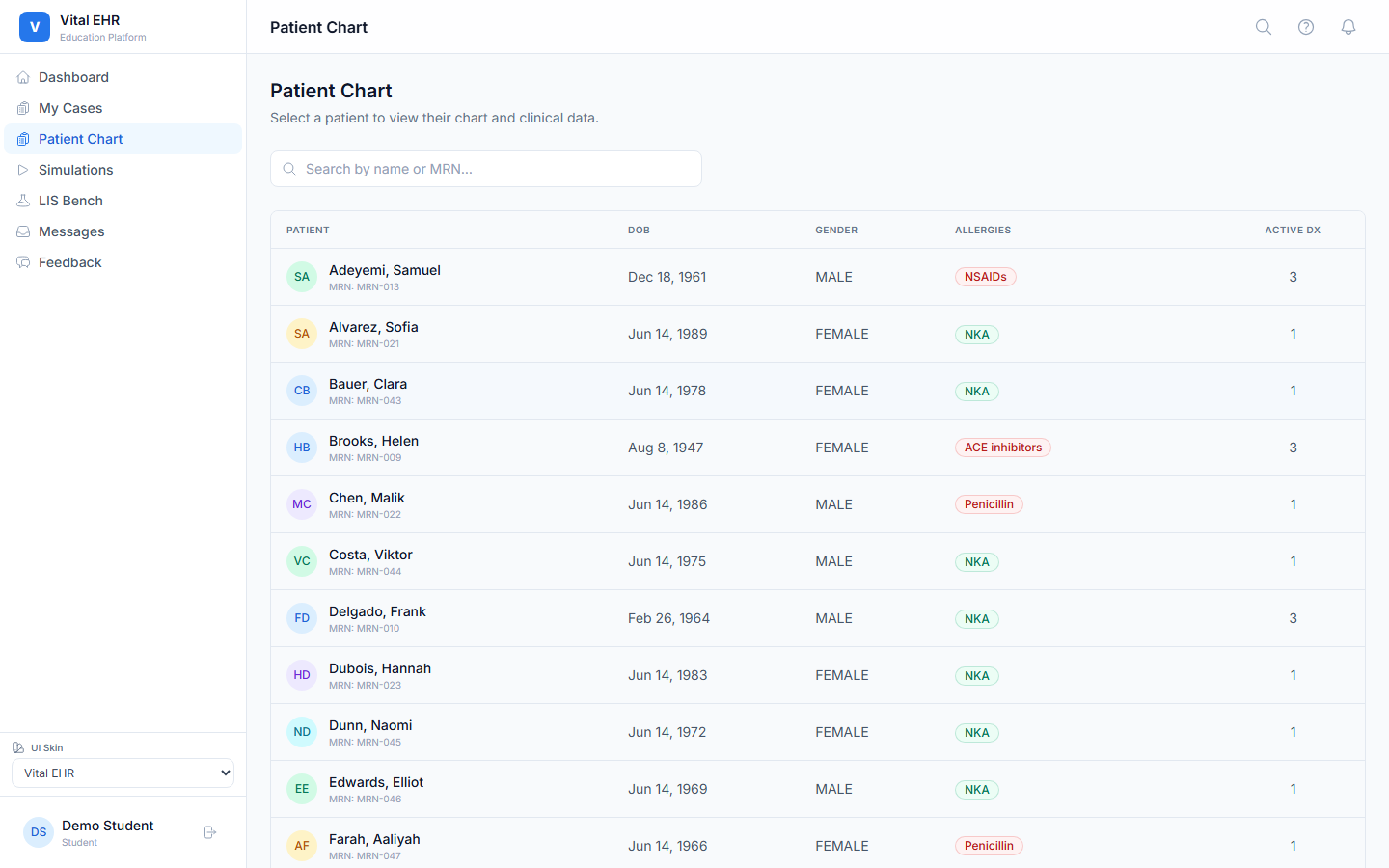
Task: Click the search magnifier icon in header
Action: pyautogui.click(x=1264, y=27)
